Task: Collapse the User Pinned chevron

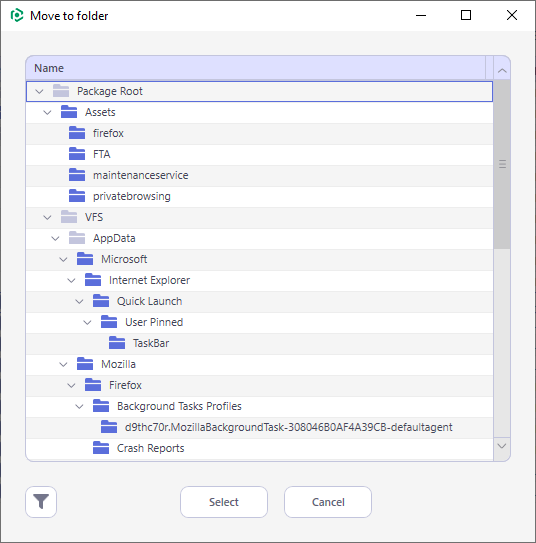Action: pyautogui.click(x=87, y=322)
